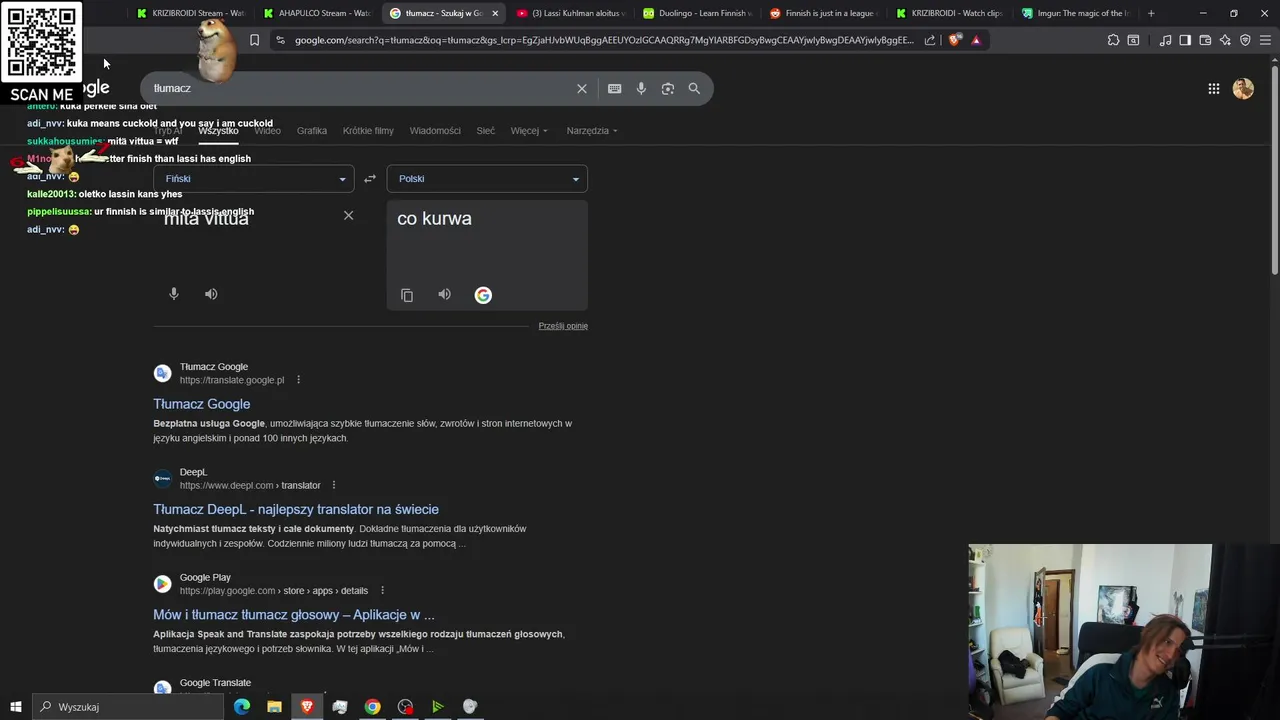Image resolution: width=1280 pixels, height=720 pixels.
Task: Open the Google account avatar menu
Action: coord(1243,88)
